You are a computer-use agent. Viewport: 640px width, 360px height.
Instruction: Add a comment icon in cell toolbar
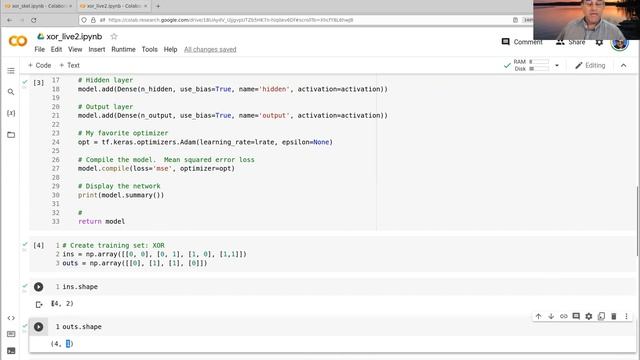576,316
